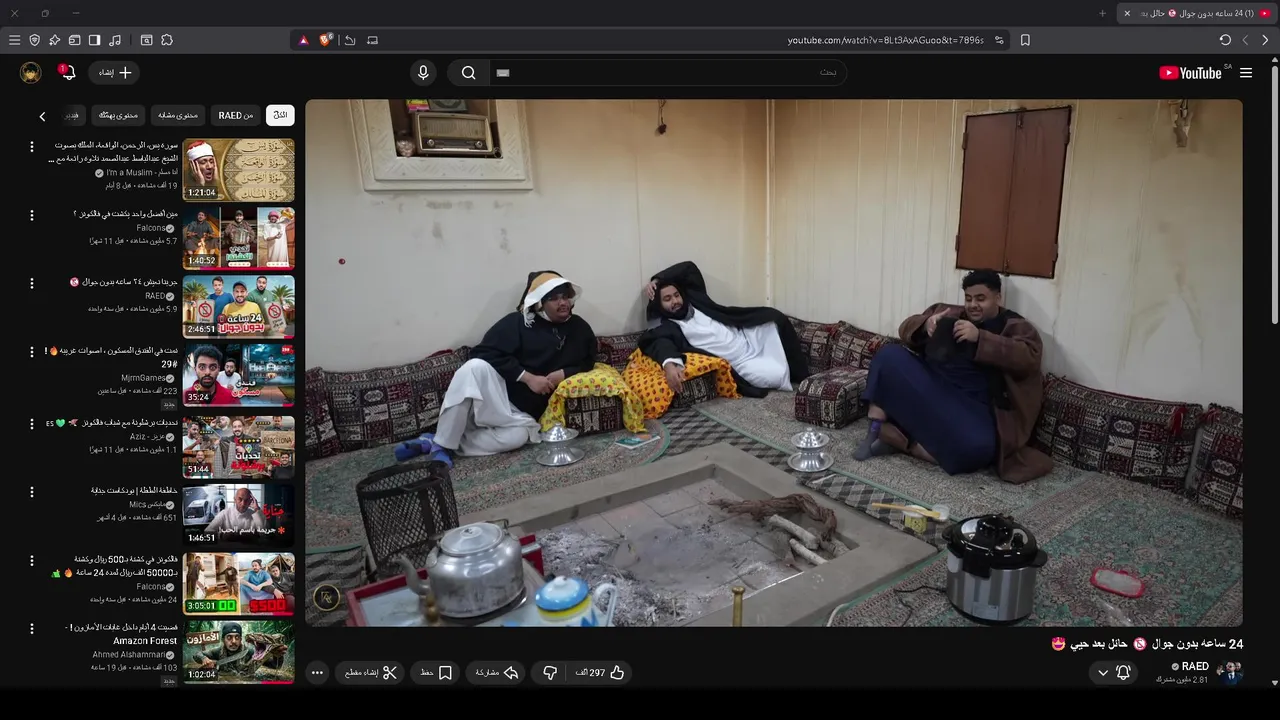Toggle the browser sidebar panel

(95, 40)
